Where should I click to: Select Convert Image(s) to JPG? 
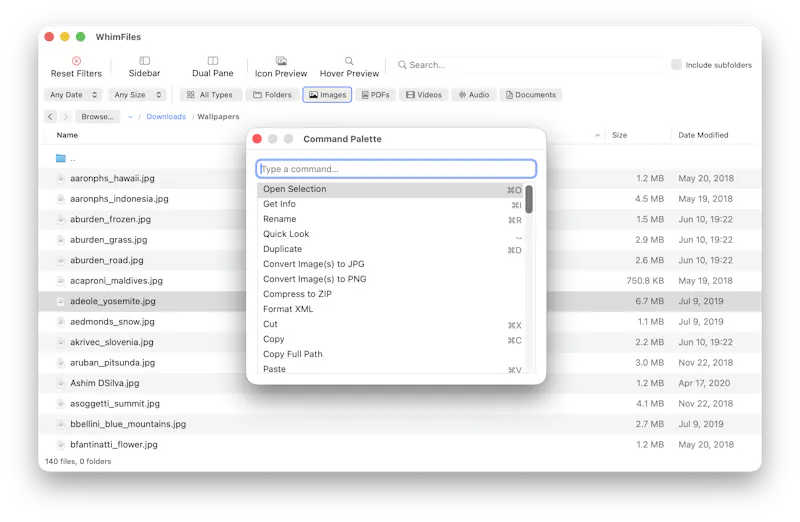(x=391, y=264)
